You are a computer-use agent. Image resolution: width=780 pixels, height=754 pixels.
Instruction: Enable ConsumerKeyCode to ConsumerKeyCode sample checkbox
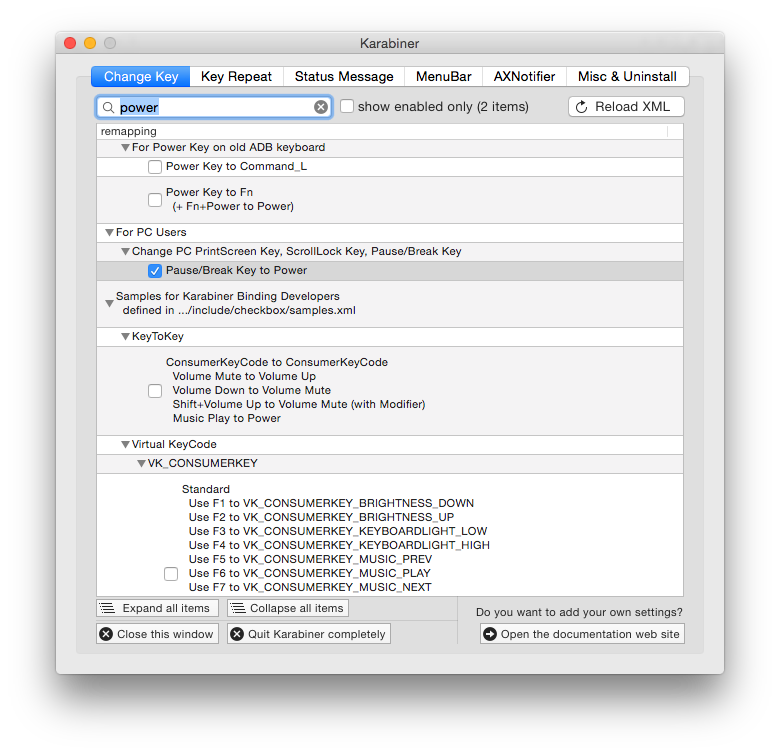(155, 391)
